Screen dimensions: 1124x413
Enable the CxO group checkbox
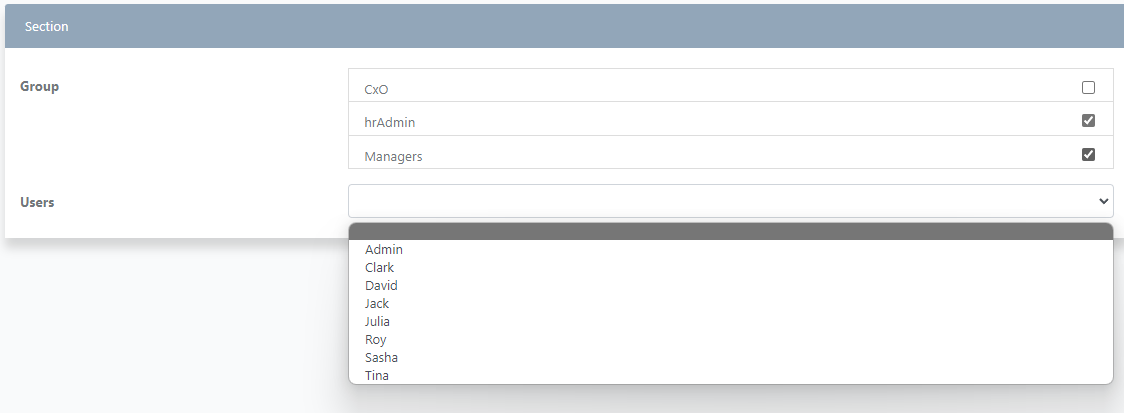click(1088, 87)
